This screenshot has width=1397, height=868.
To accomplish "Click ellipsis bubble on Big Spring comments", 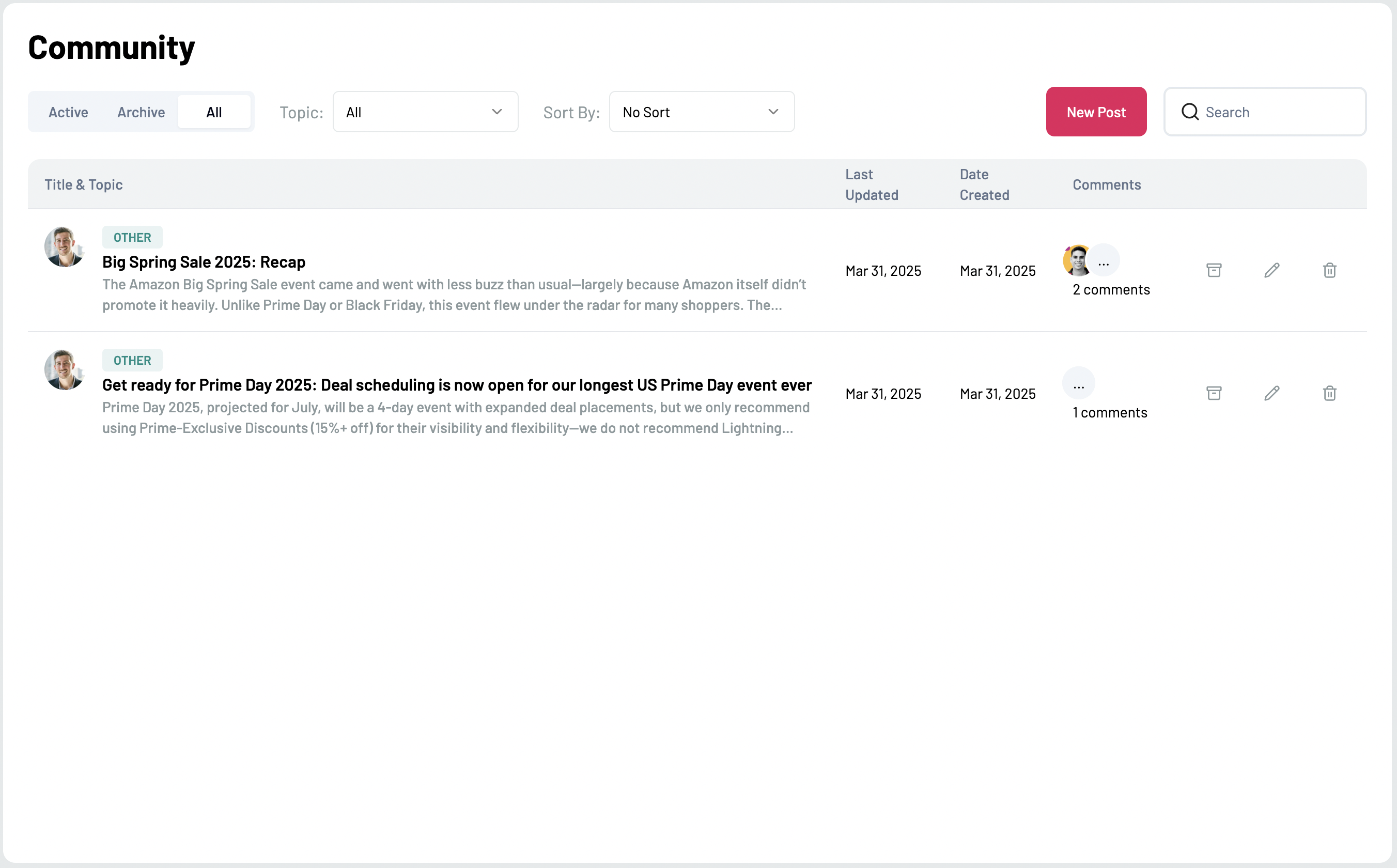I will coord(1104,260).
